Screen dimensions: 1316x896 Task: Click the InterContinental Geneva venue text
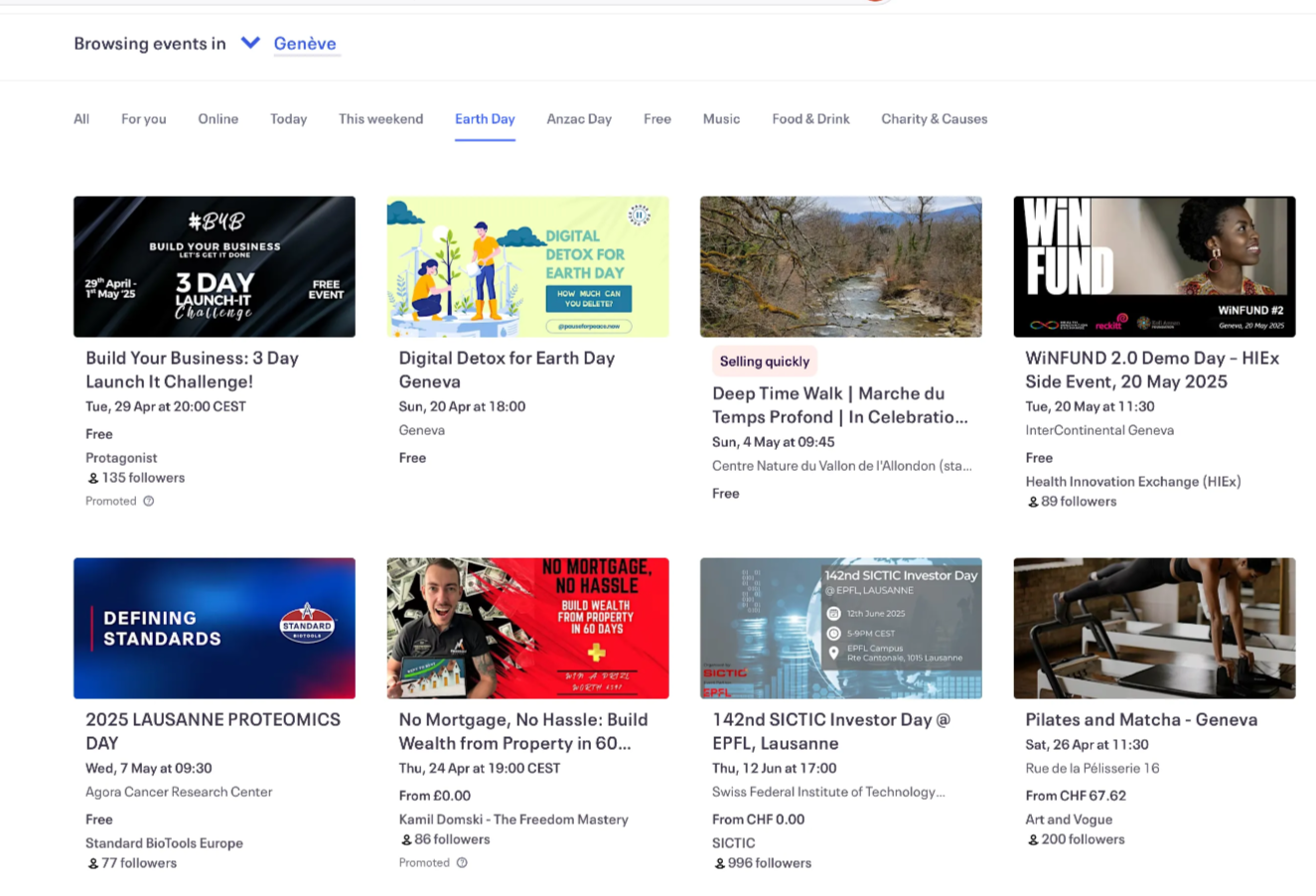coord(1099,430)
